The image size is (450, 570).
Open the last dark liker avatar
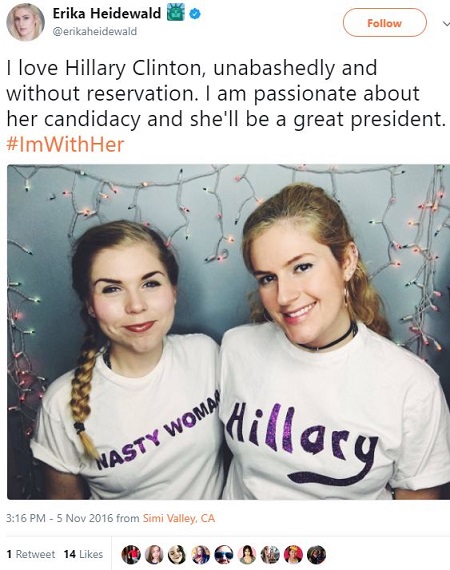[317, 554]
